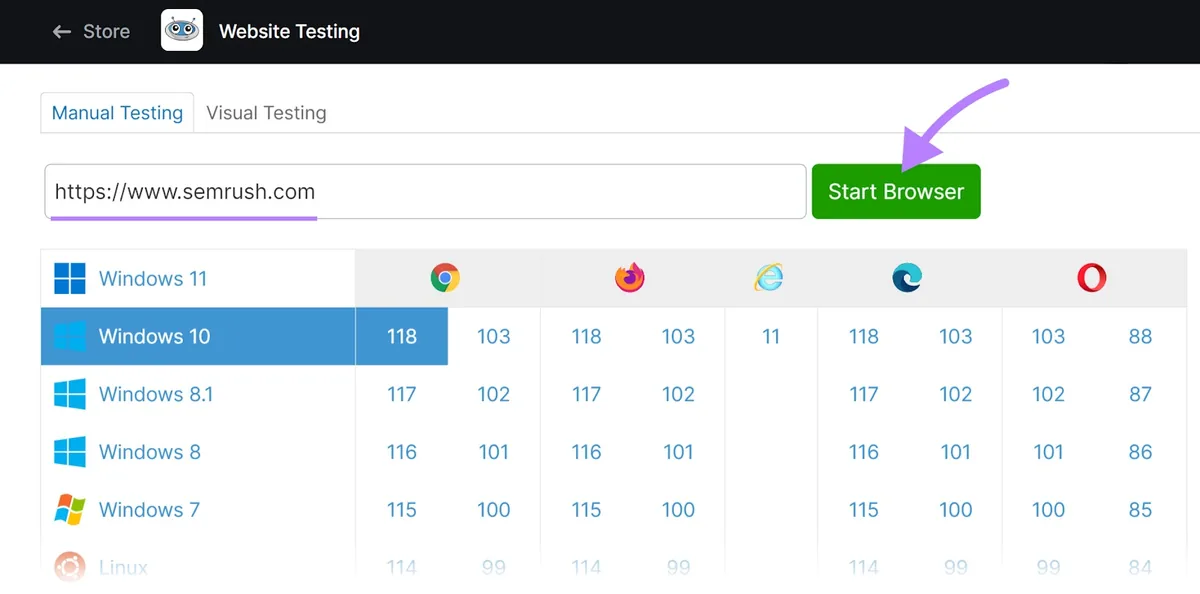Choose Chrome 102 on Windows 8.1
1200x594 pixels.
point(494,394)
